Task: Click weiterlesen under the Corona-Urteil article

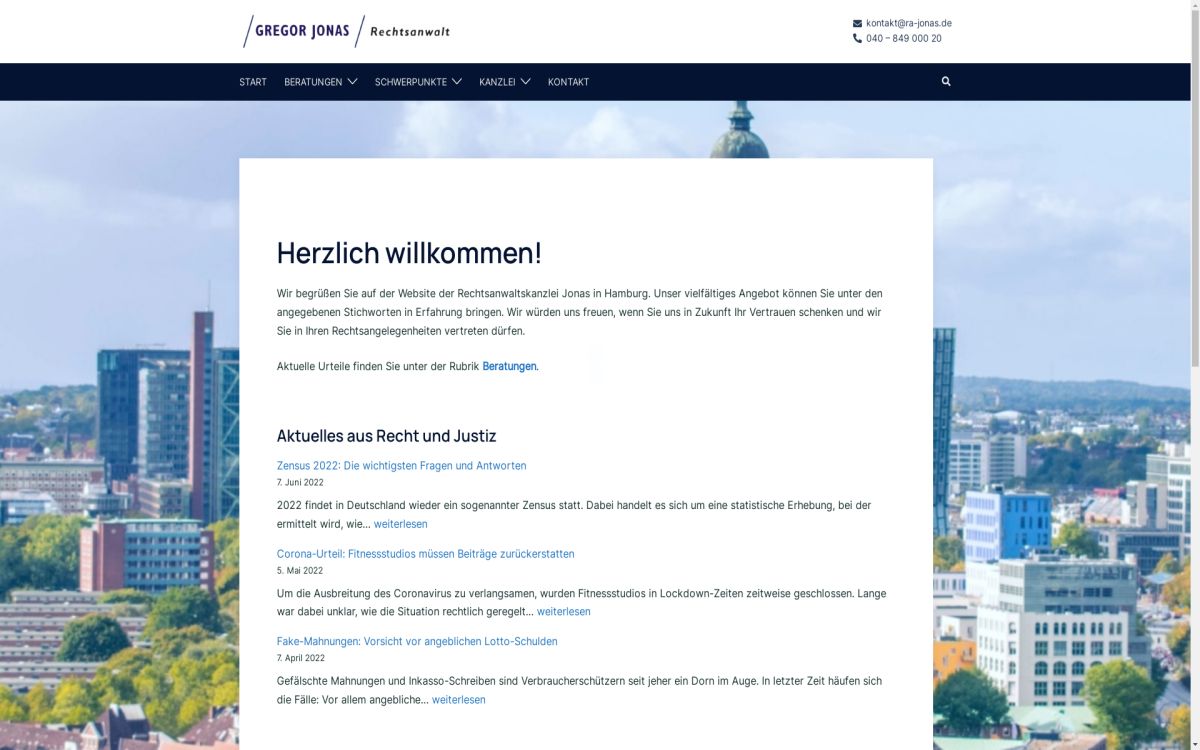Action: [x=564, y=611]
